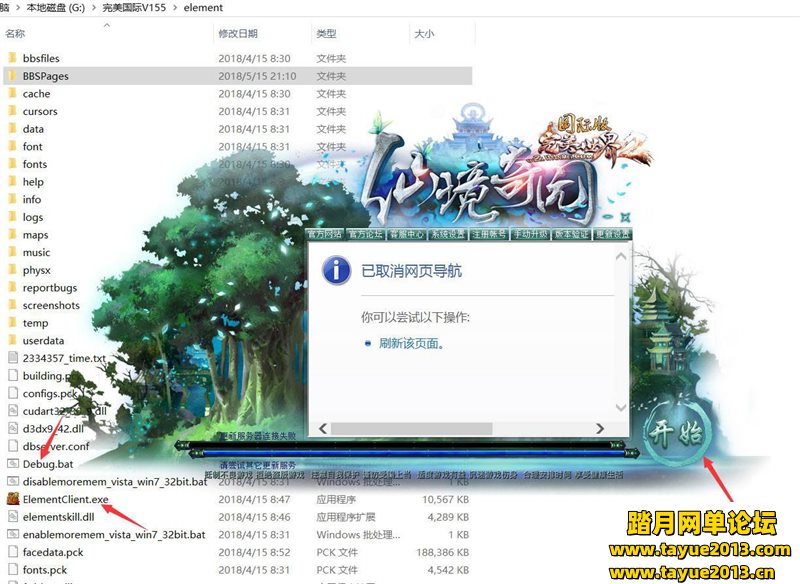Image resolution: width=800 pixels, height=584 pixels.
Task: Select the maps folder icon
Action: pyautogui.click(x=13, y=235)
